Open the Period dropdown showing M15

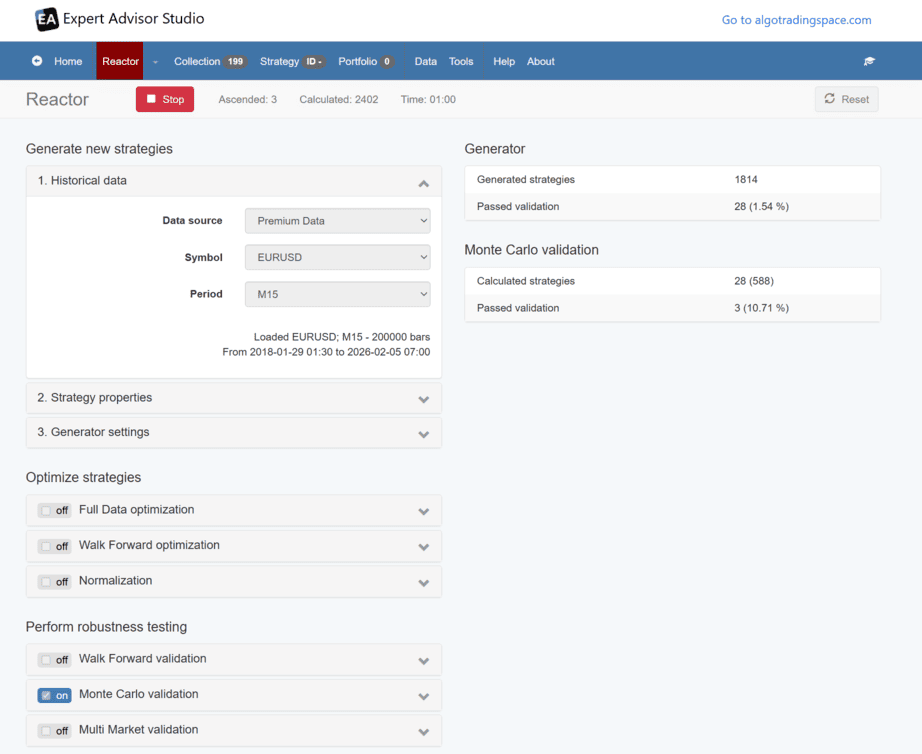(337, 294)
